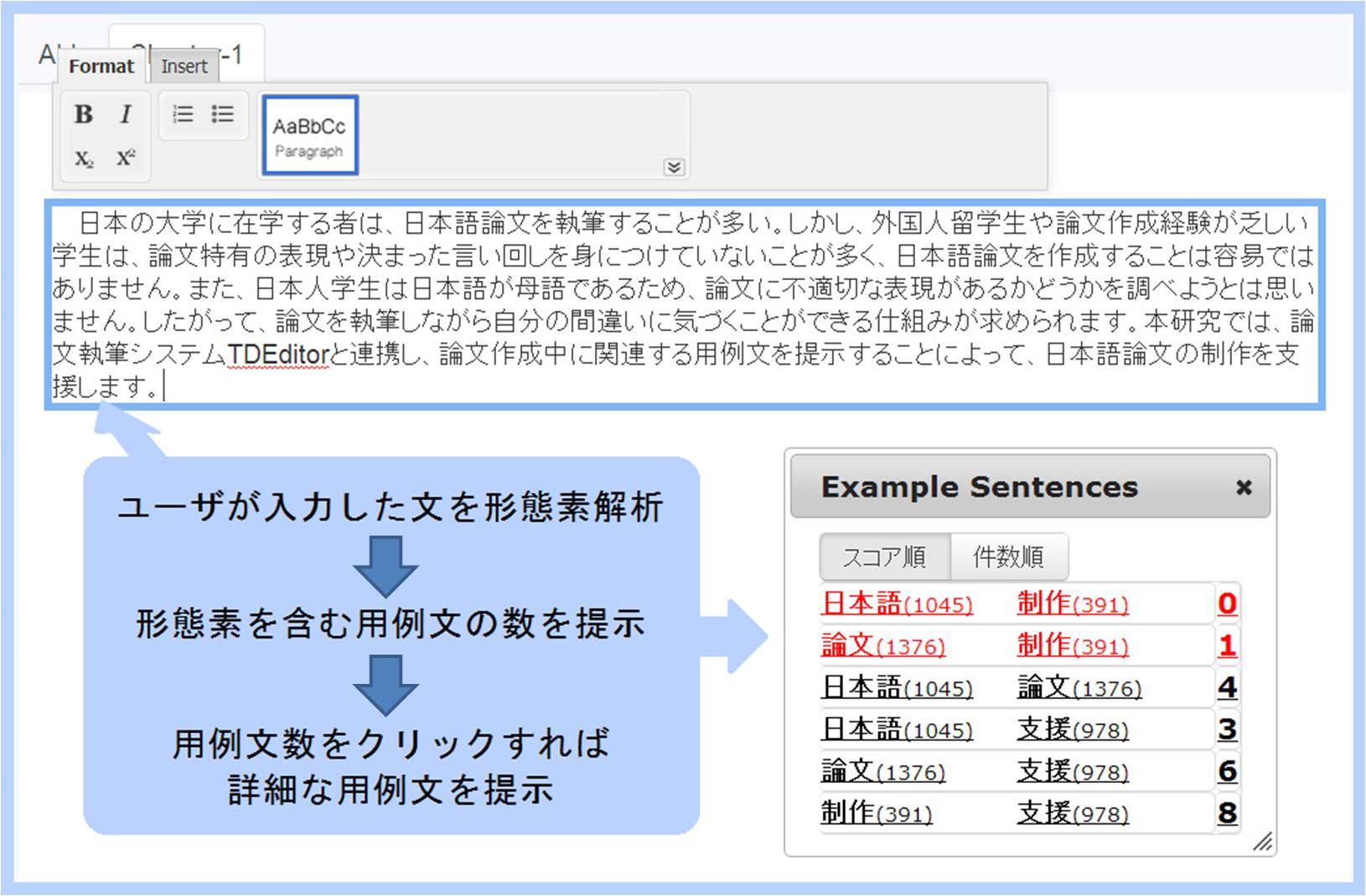Click 日本語(1045) in the first red row

coord(897,603)
